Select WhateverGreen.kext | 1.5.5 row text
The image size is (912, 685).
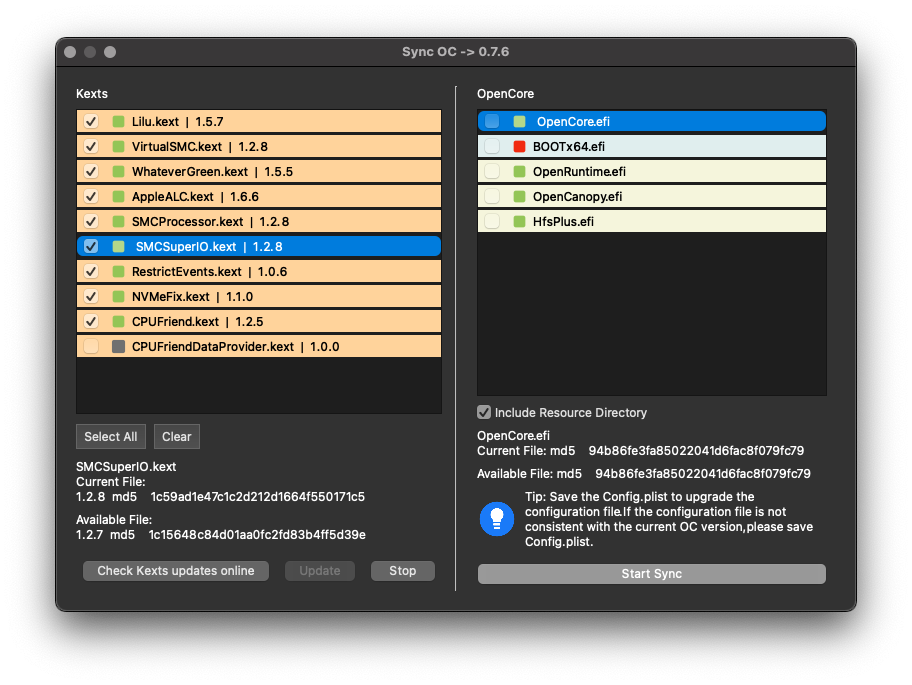click(212, 172)
